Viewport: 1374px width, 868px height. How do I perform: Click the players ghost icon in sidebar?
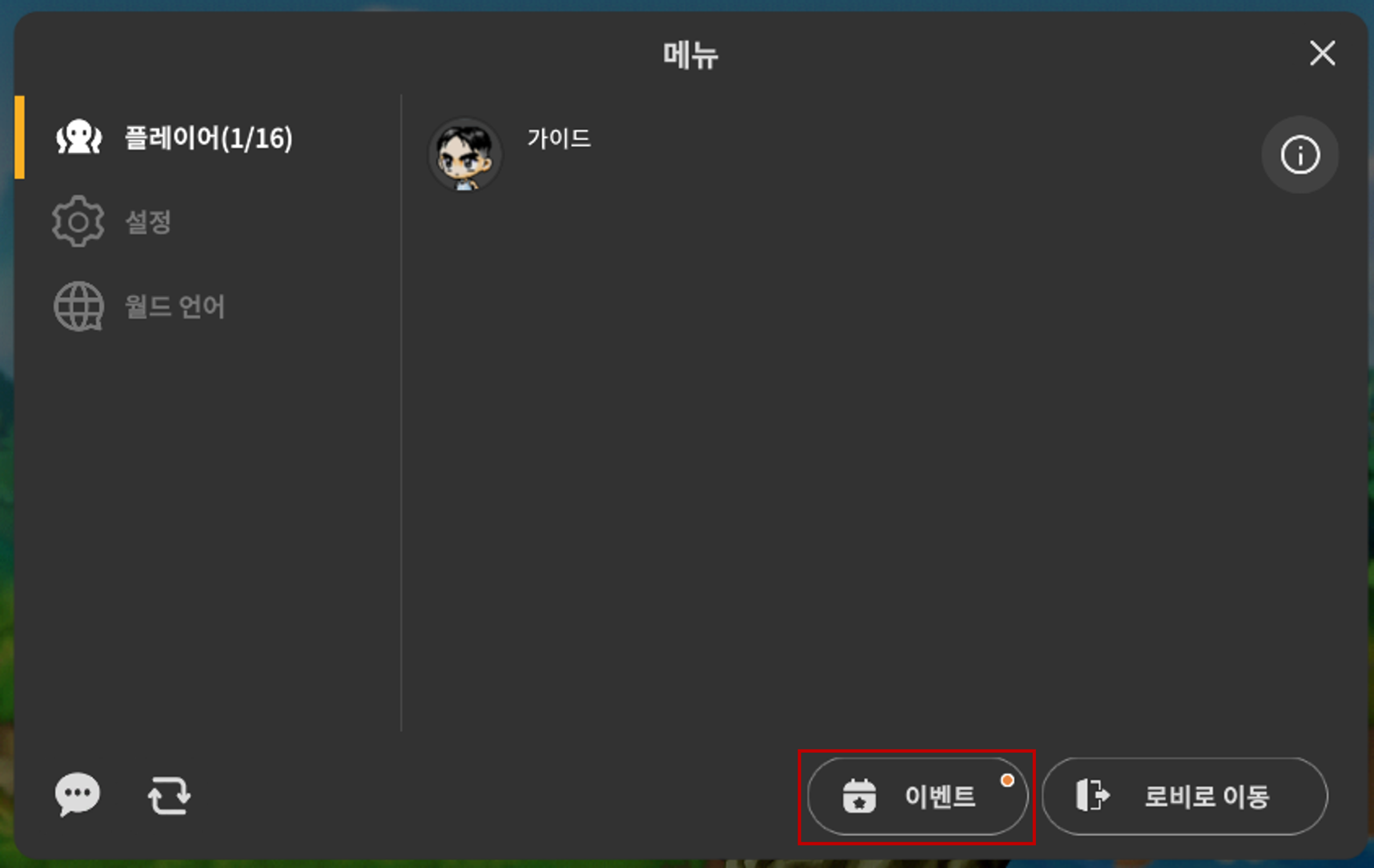pyautogui.click(x=79, y=137)
